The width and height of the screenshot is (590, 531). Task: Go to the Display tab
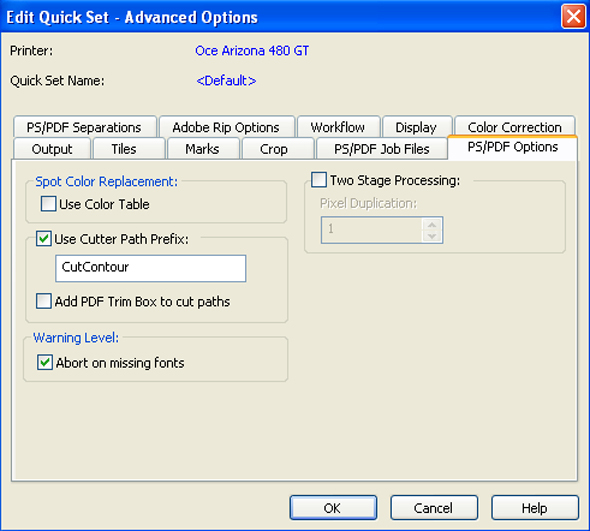click(417, 127)
